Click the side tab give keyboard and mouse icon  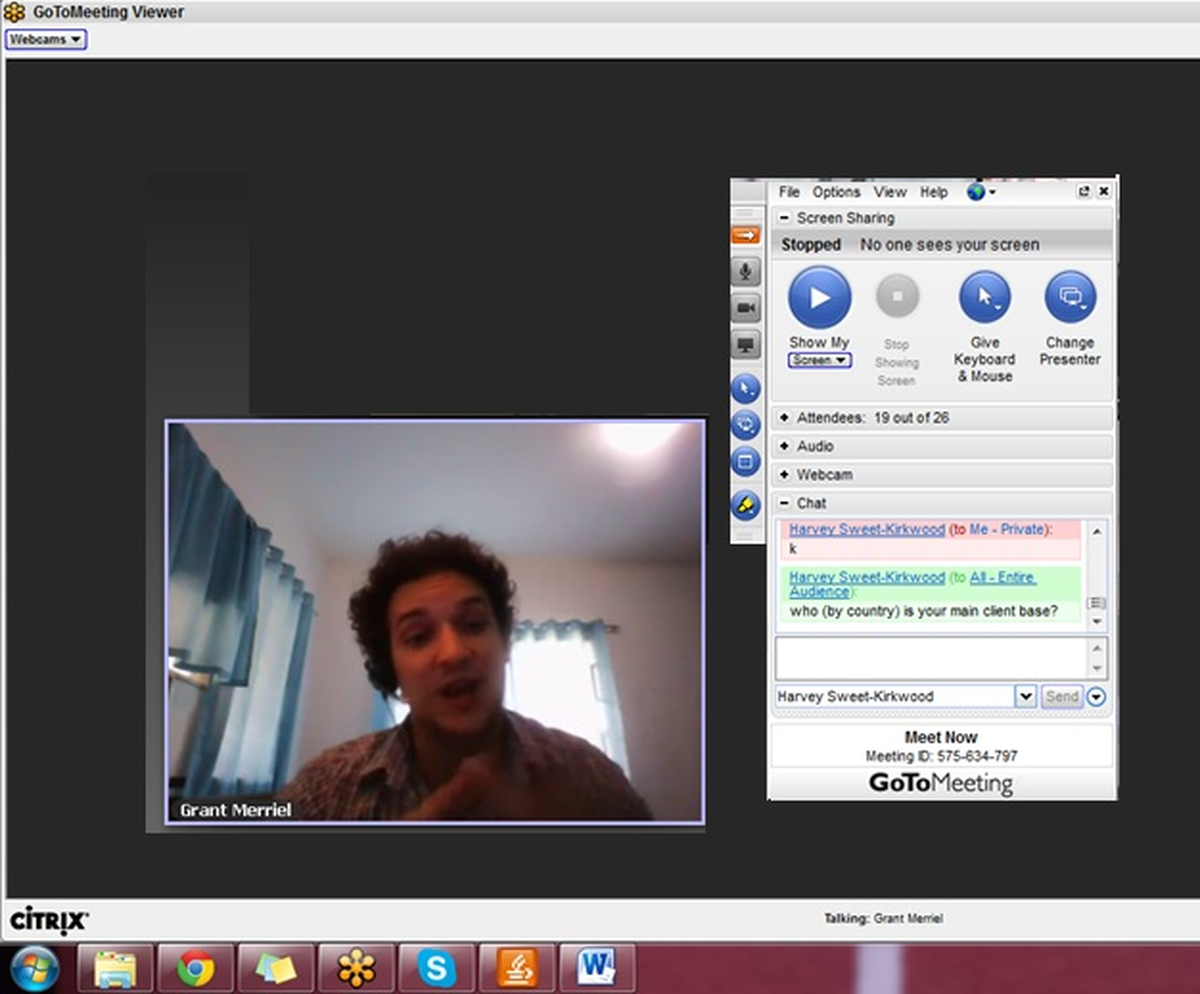click(x=745, y=389)
